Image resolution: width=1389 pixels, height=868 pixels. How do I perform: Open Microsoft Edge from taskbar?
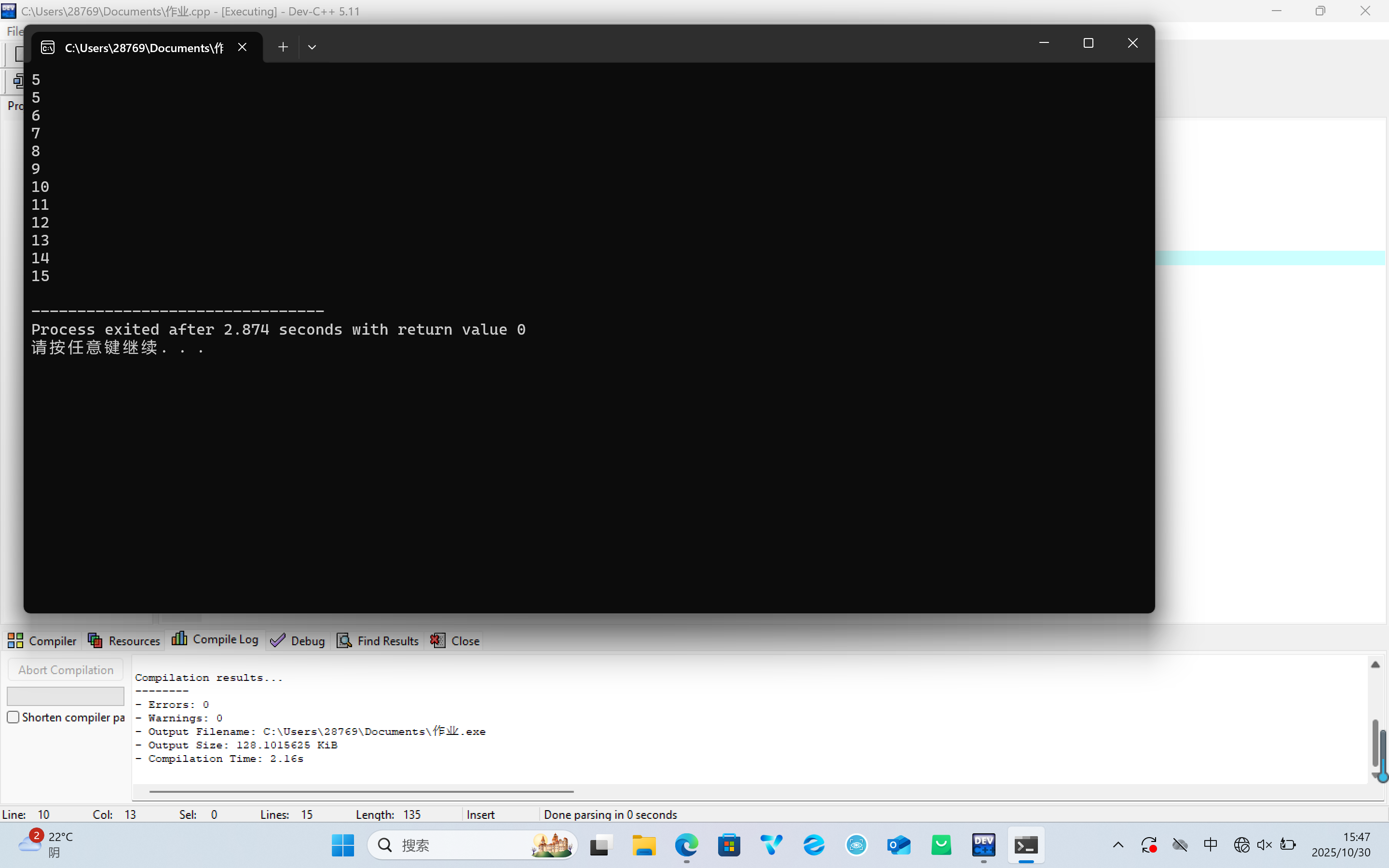(x=686, y=845)
